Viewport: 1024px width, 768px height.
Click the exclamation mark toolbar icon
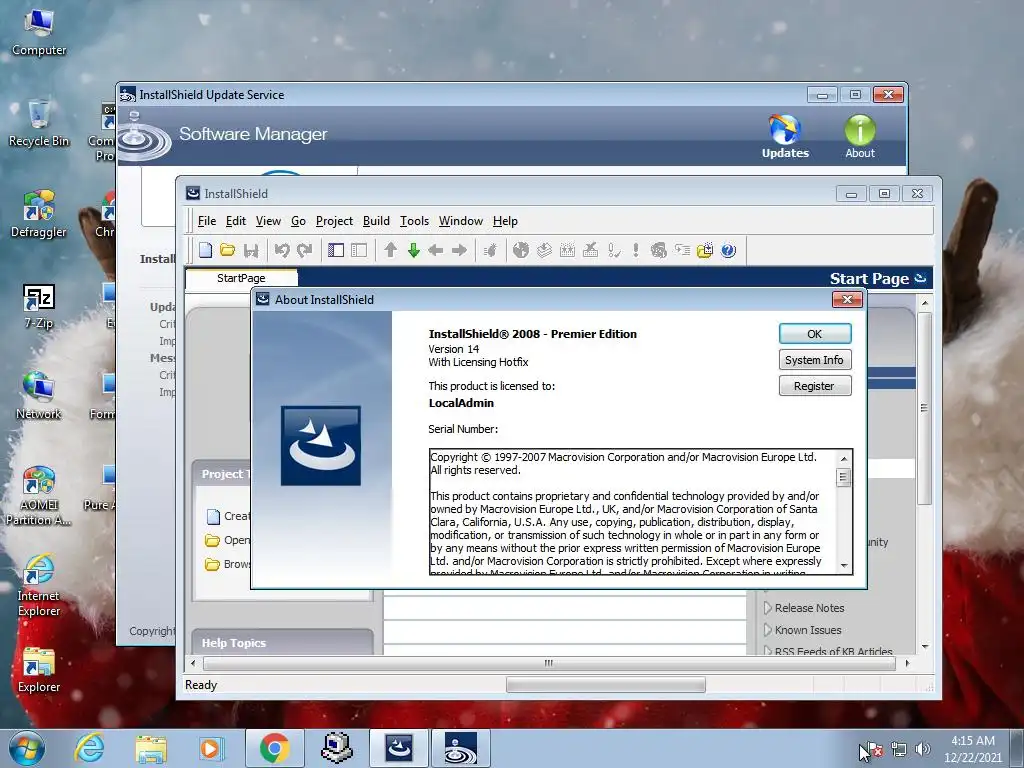tap(635, 250)
